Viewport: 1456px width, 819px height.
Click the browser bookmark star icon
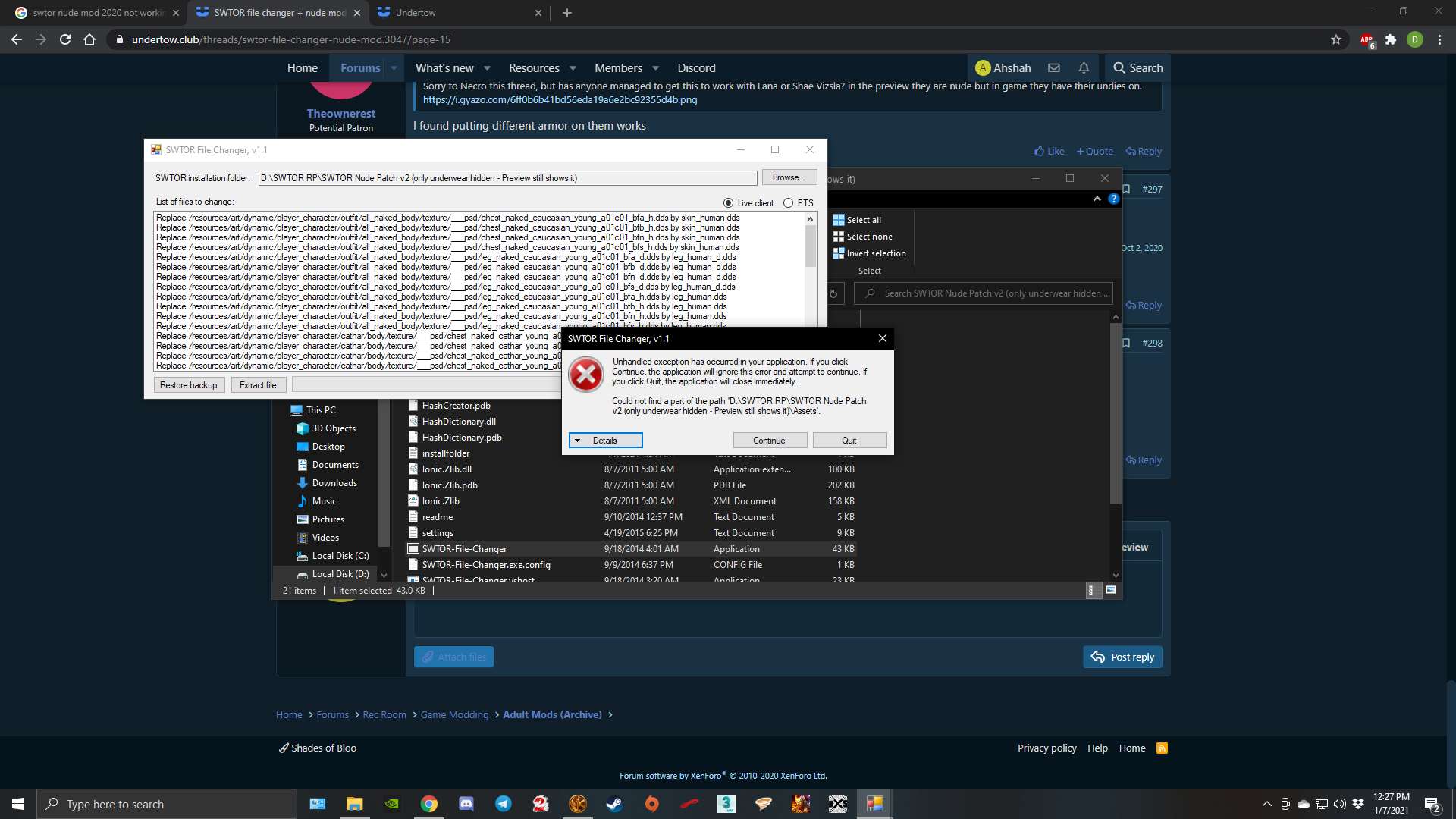[1336, 39]
